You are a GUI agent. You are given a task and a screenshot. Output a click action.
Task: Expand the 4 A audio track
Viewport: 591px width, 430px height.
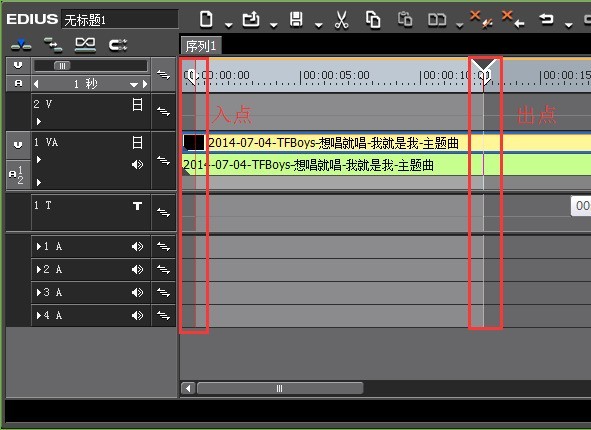(38, 315)
